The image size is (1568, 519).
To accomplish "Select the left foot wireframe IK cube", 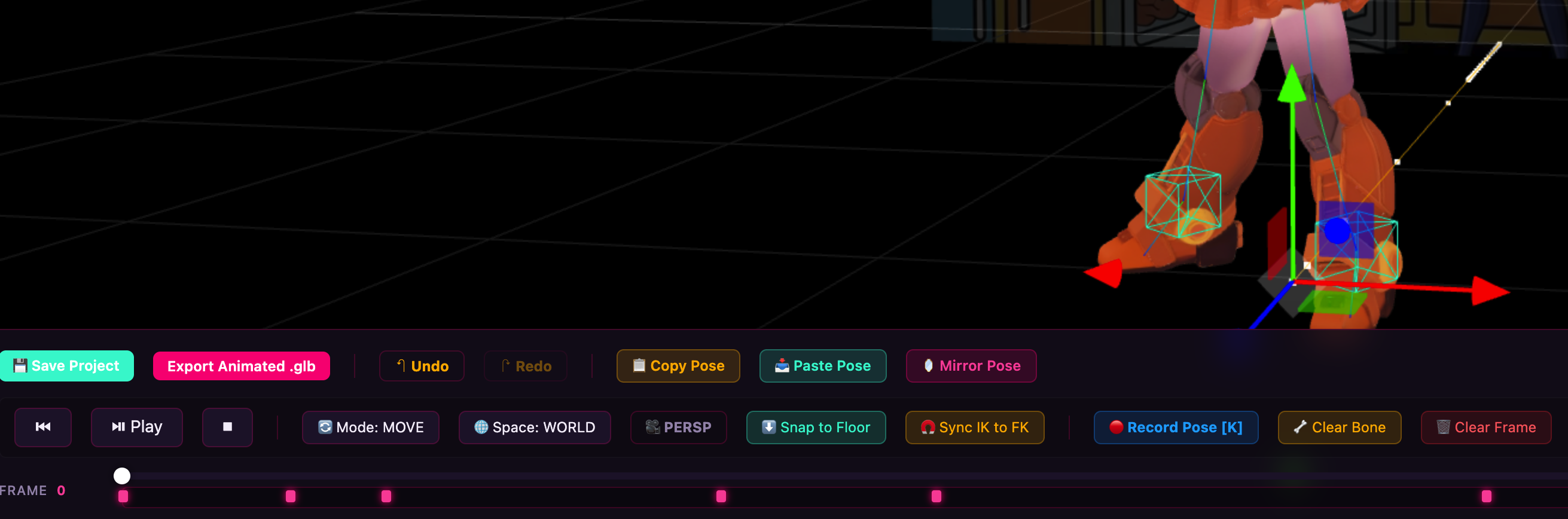I will pos(1183,202).
